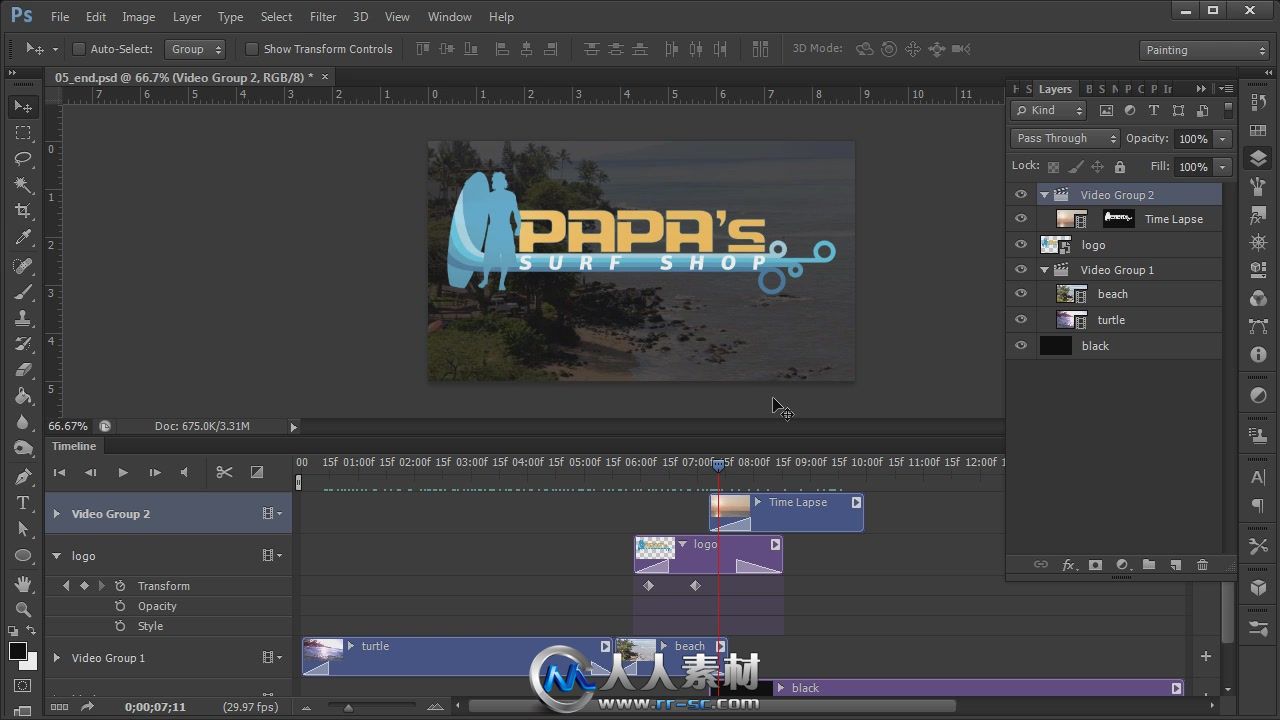The height and width of the screenshot is (720, 1280).
Task: Select the turtle clip in timeline
Action: 457,656
